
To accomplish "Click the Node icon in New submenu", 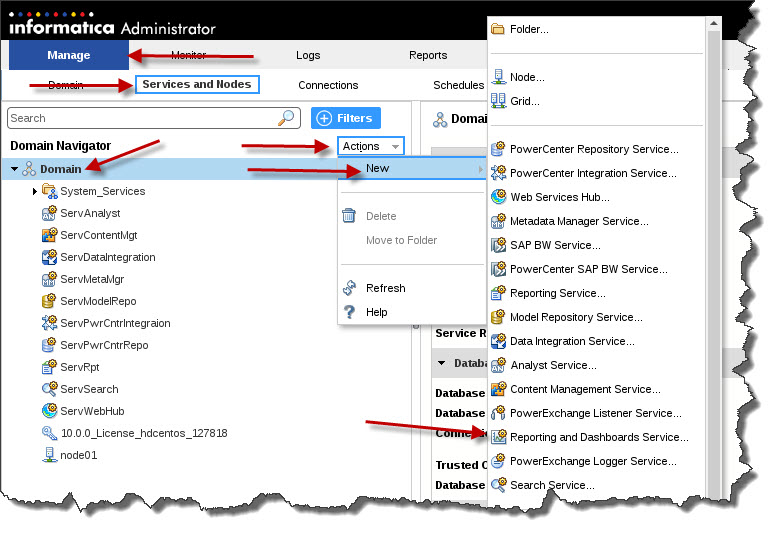I will tap(498, 77).
